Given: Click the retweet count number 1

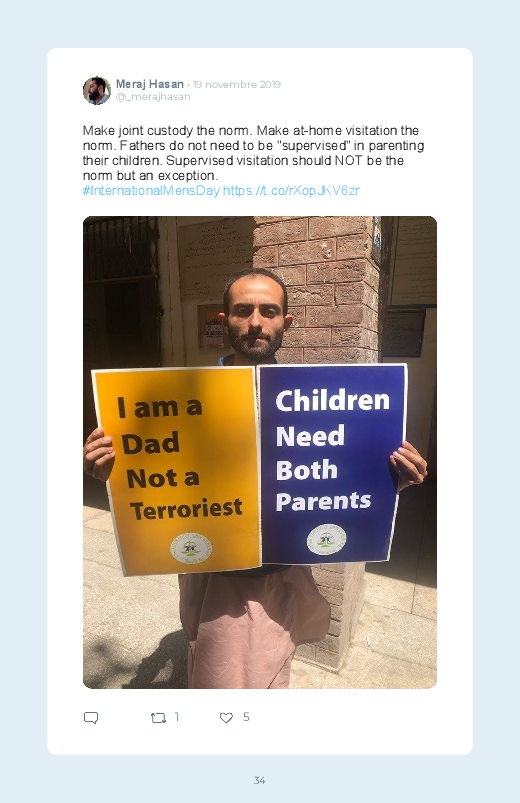Looking at the screenshot, I should pyautogui.click(x=177, y=716).
